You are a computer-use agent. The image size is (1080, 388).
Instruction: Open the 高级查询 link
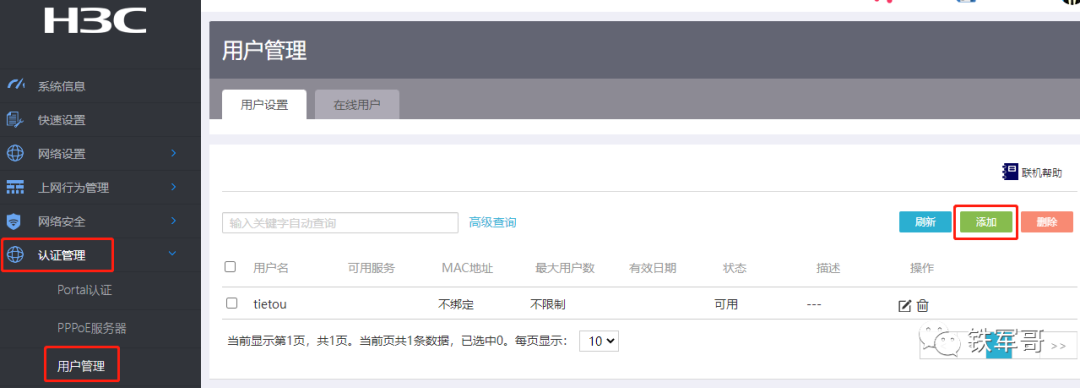coord(492,223)
